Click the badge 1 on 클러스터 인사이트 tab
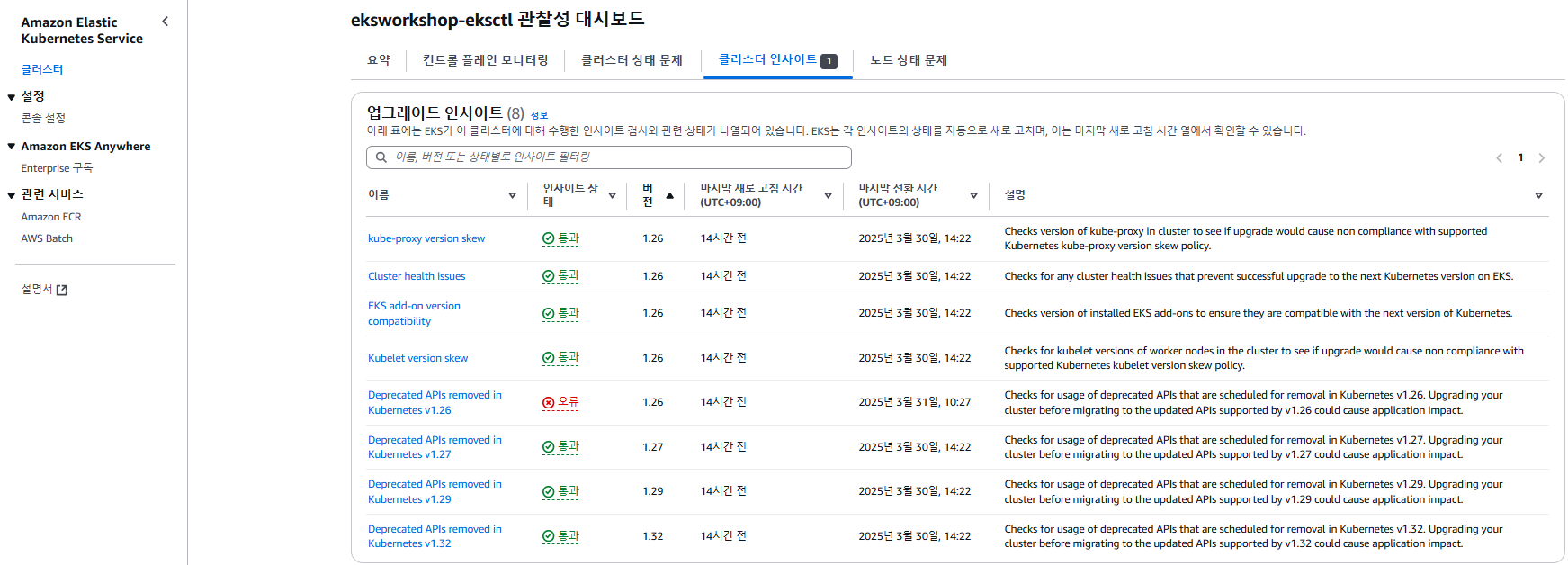1568x565 pixels. (829, 61)
